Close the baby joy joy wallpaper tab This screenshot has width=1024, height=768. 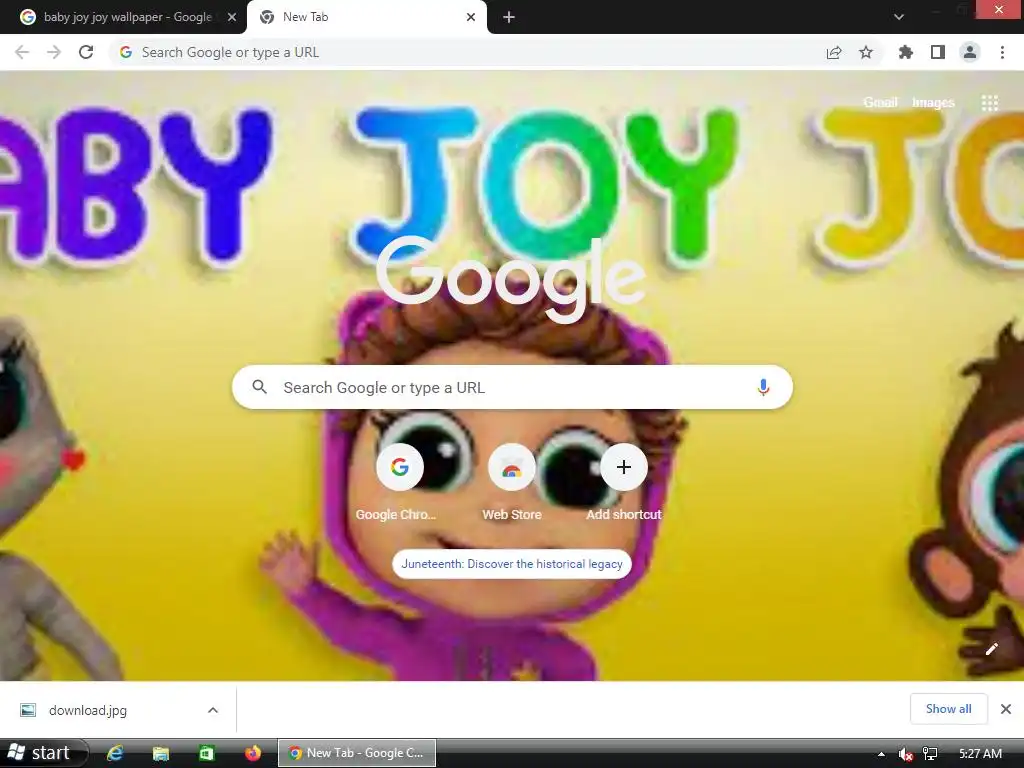pyautogui.click(x=232, y=17)
